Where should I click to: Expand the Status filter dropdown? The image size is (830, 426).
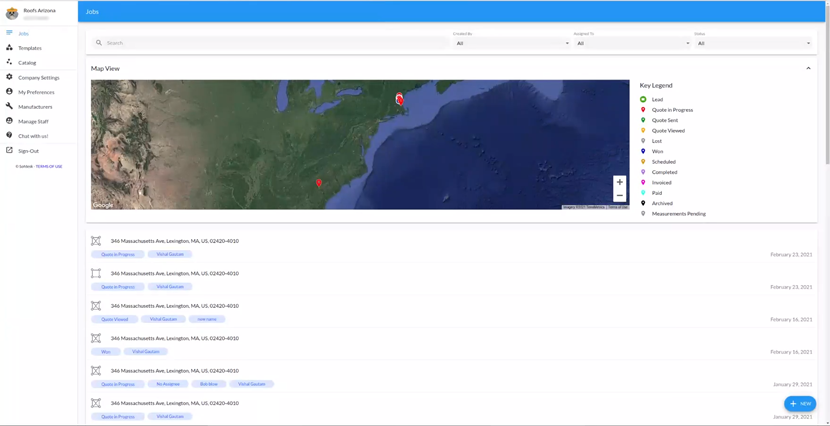pos(753,43)
